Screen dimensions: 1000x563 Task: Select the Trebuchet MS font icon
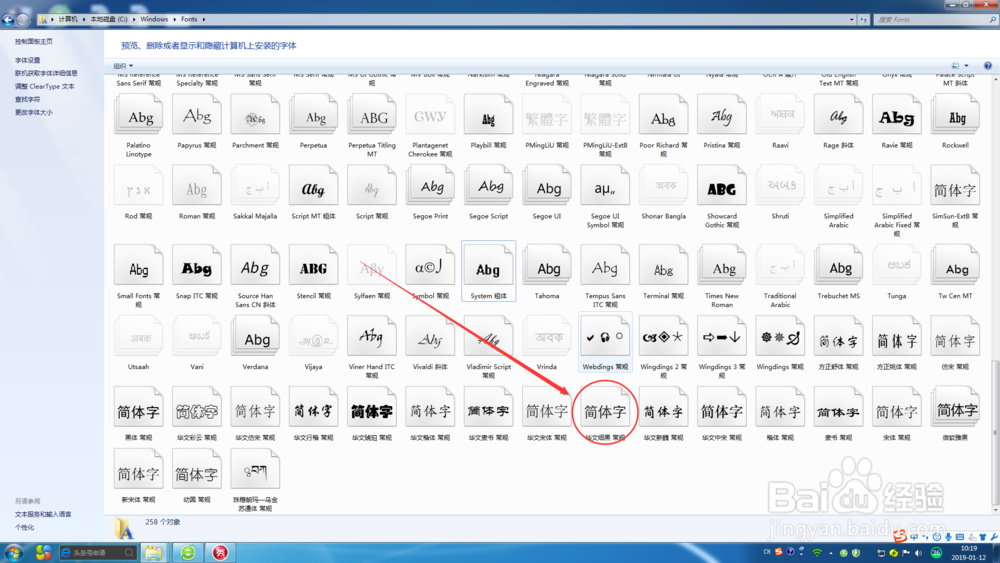click(839, 266)
